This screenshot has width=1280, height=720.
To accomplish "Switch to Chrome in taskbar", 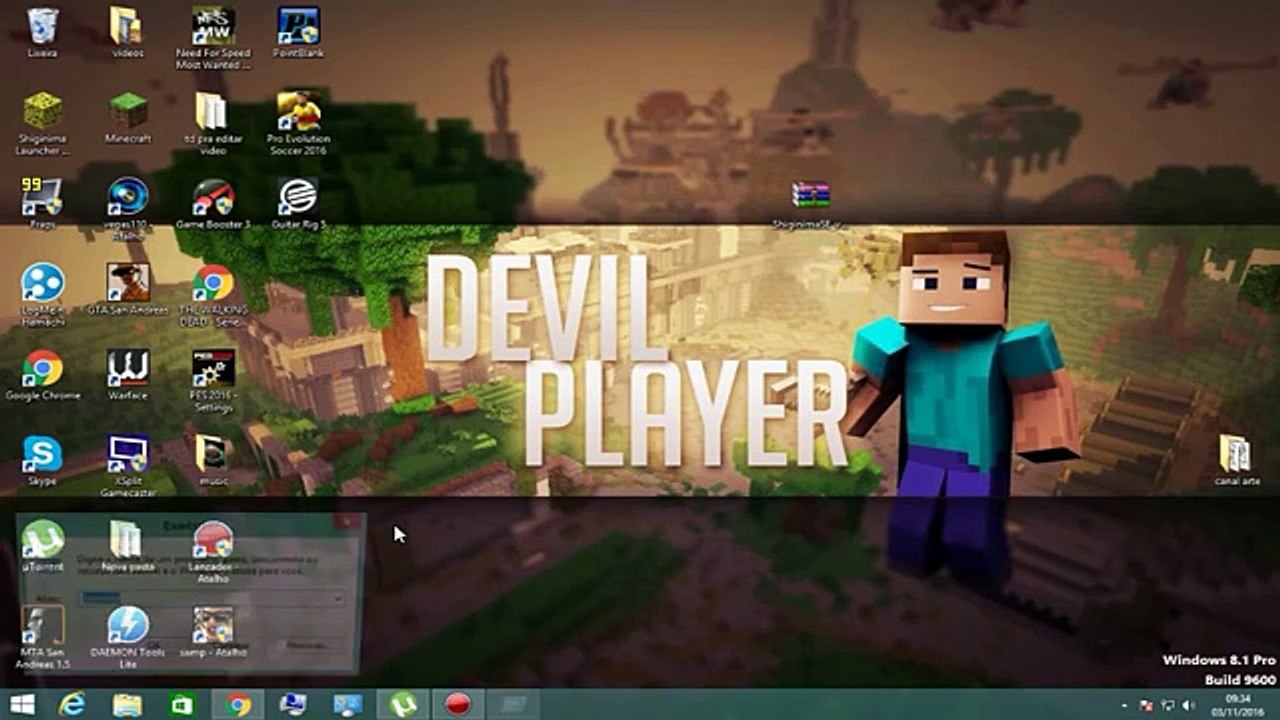I will pyautogui.click(x=238, y=705).
